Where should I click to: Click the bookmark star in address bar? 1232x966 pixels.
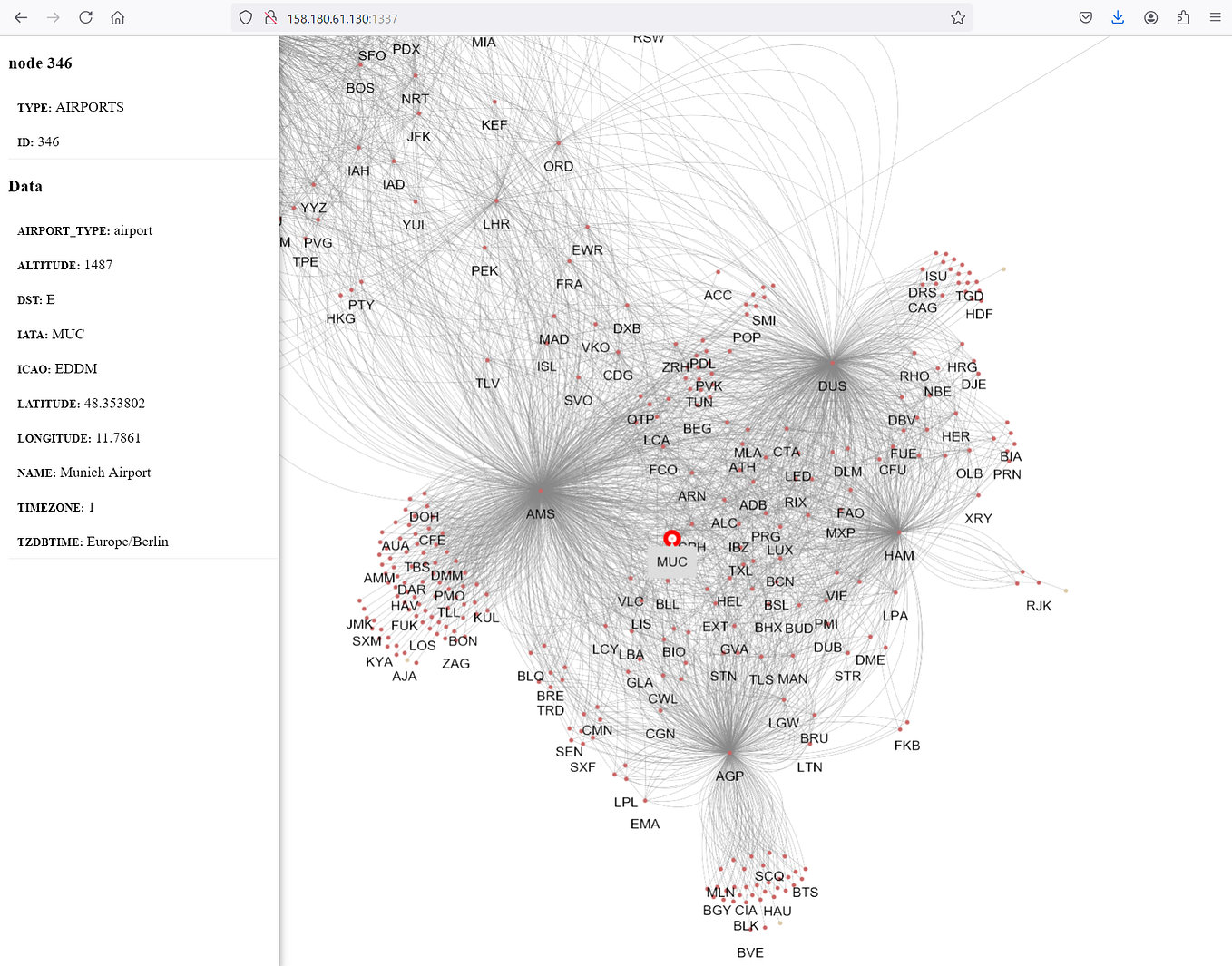click(958, 17)
